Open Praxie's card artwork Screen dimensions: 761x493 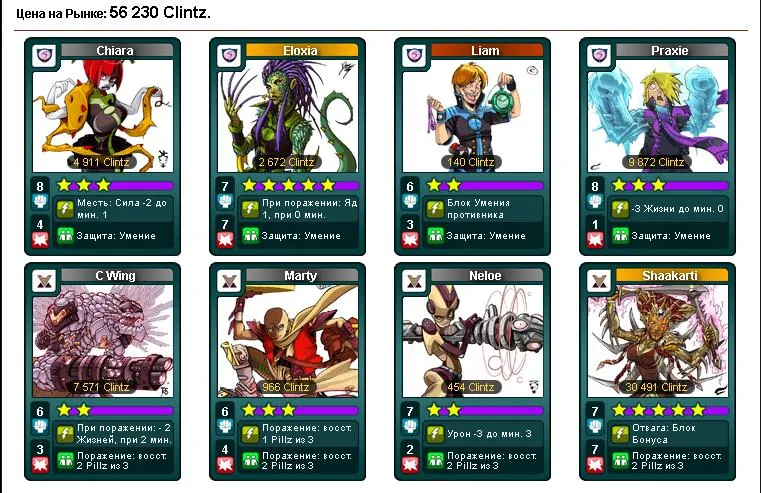pyautogui.click(x=658, y=115)
